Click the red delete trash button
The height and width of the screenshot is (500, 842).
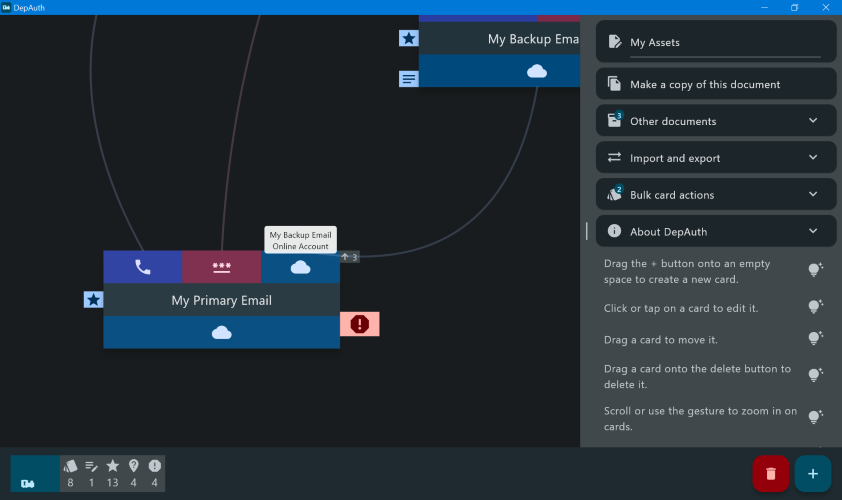point(771,473)
